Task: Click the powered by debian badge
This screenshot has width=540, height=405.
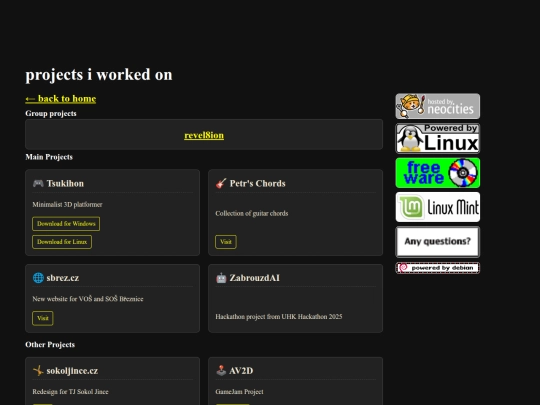Action: (438, 268)
